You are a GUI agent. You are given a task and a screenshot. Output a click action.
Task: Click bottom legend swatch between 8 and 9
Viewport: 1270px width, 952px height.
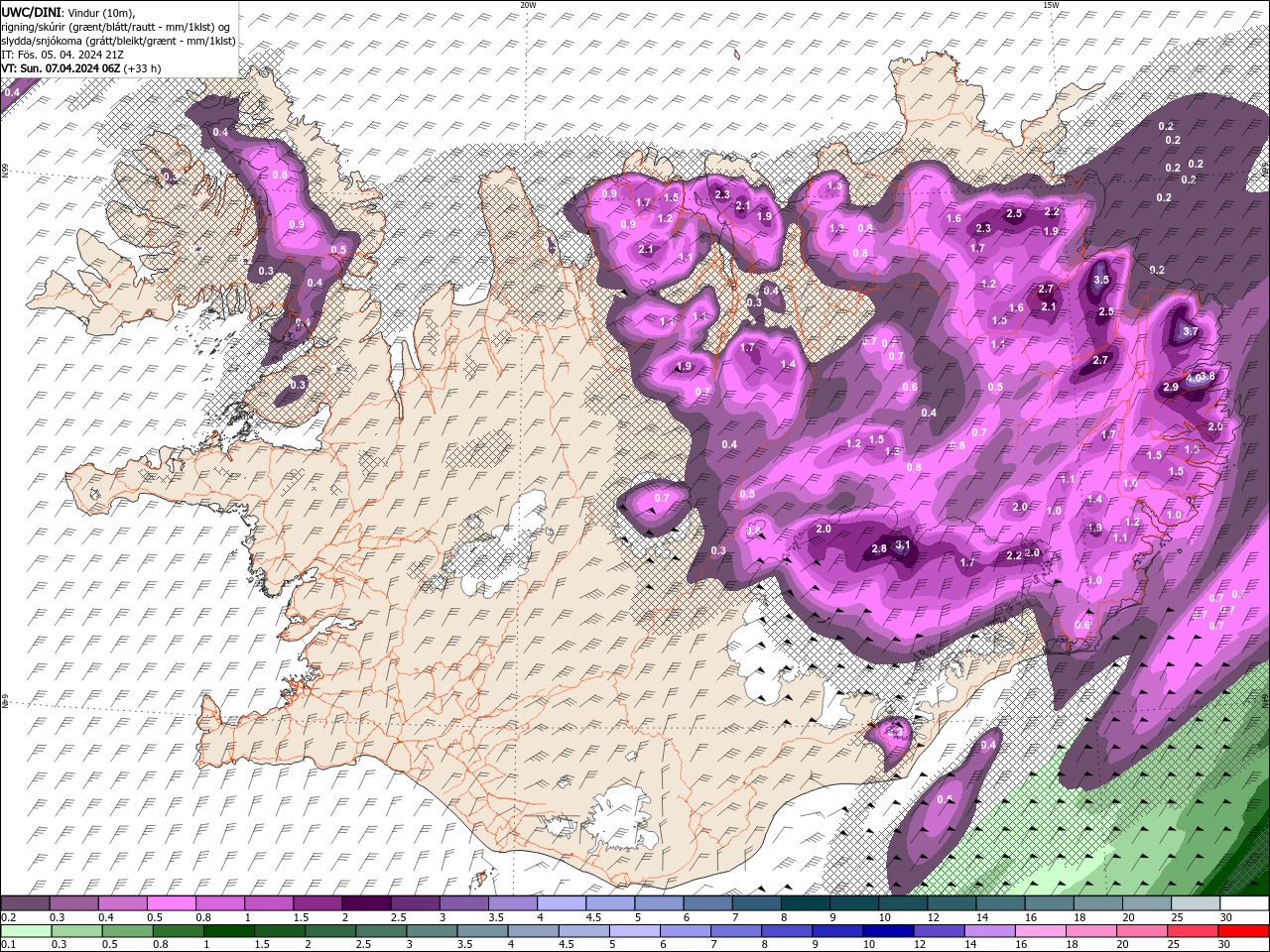(x=785, y=931)
